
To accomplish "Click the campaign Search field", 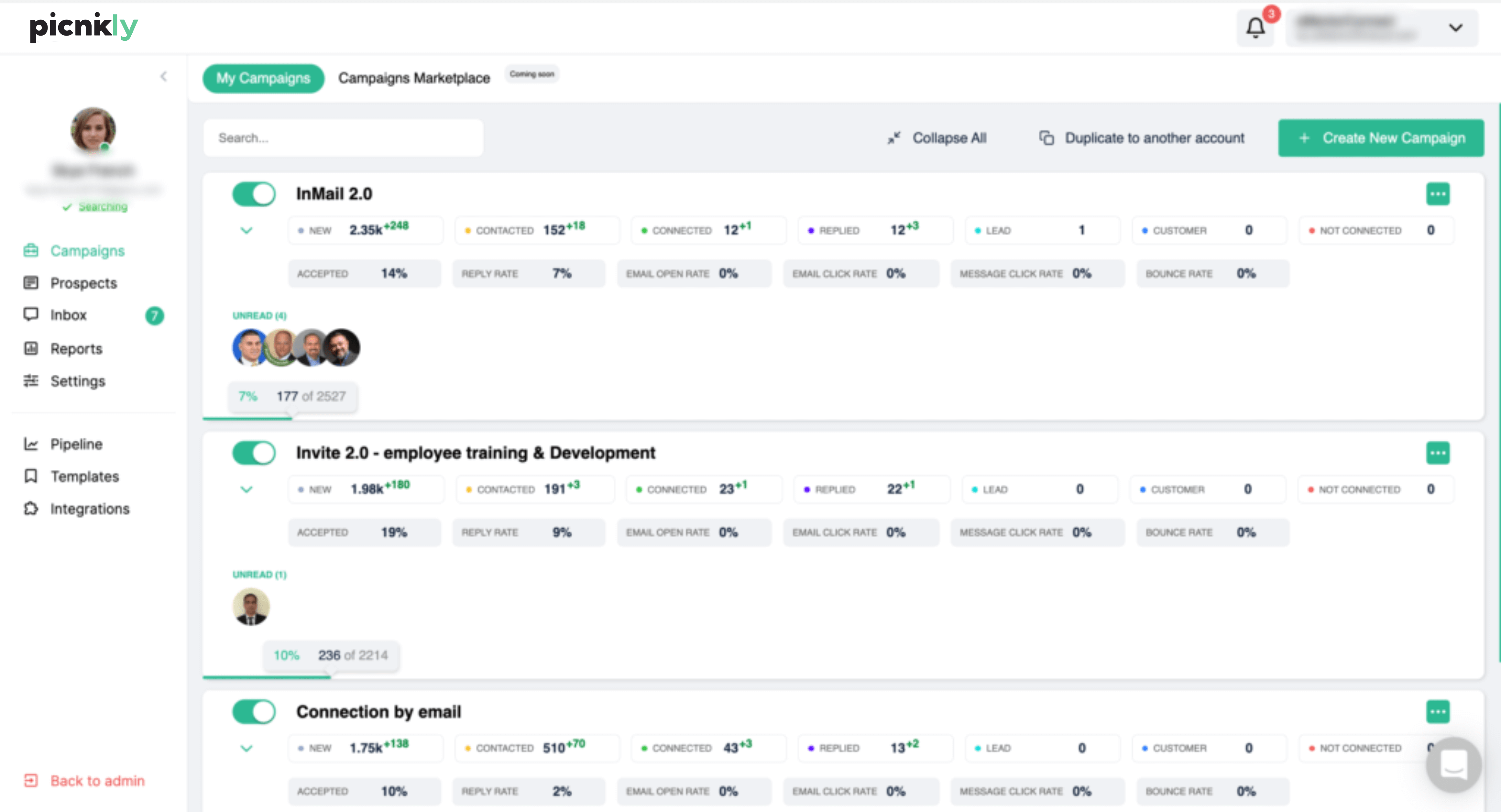I will [x=343, y=138].
